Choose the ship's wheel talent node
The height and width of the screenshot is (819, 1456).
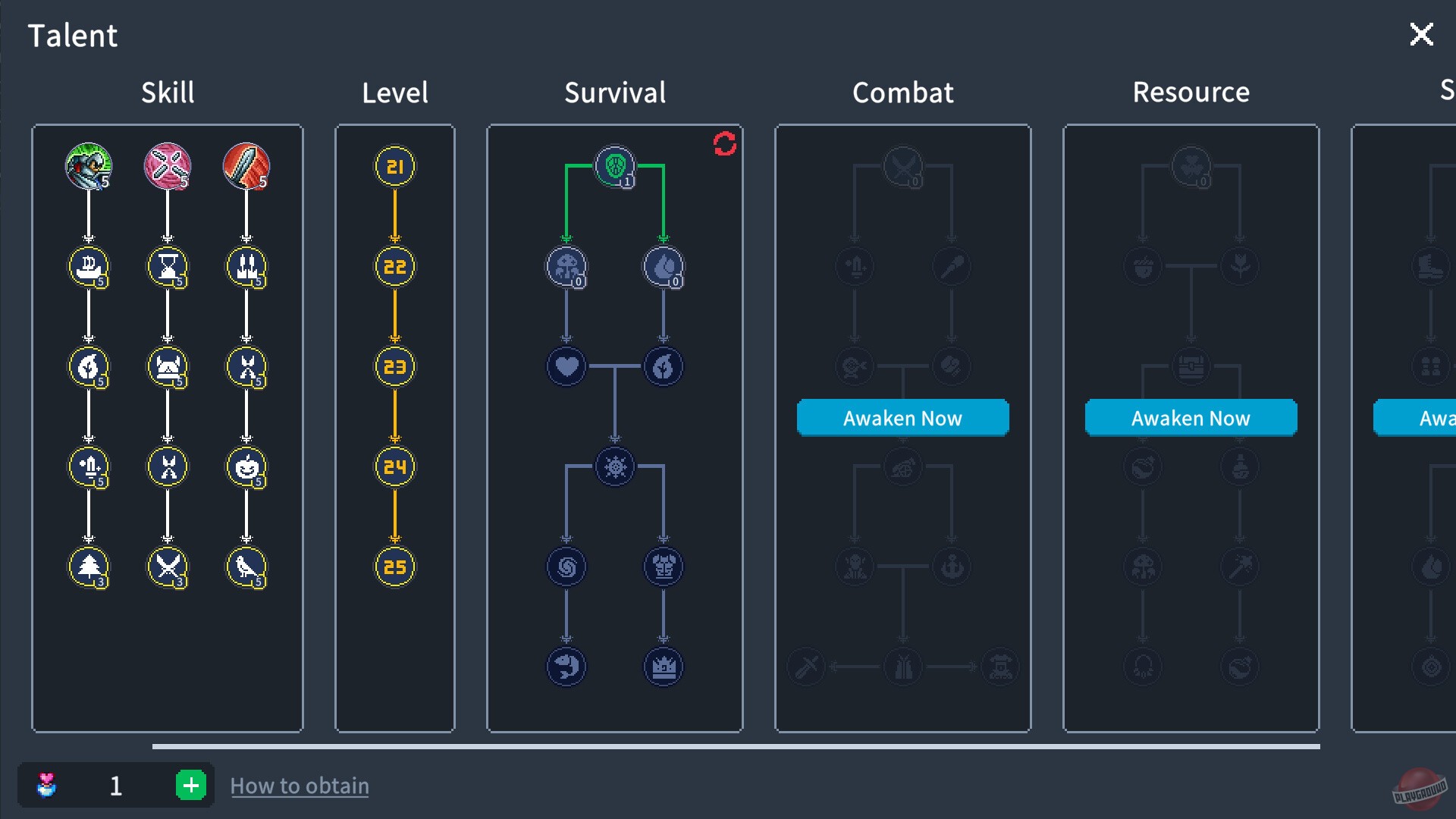tap(614, 467)
